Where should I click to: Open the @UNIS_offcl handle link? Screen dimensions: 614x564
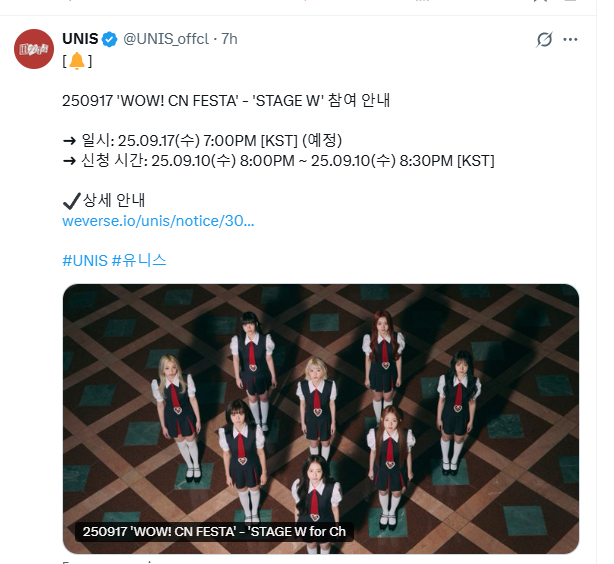[166, 39]
